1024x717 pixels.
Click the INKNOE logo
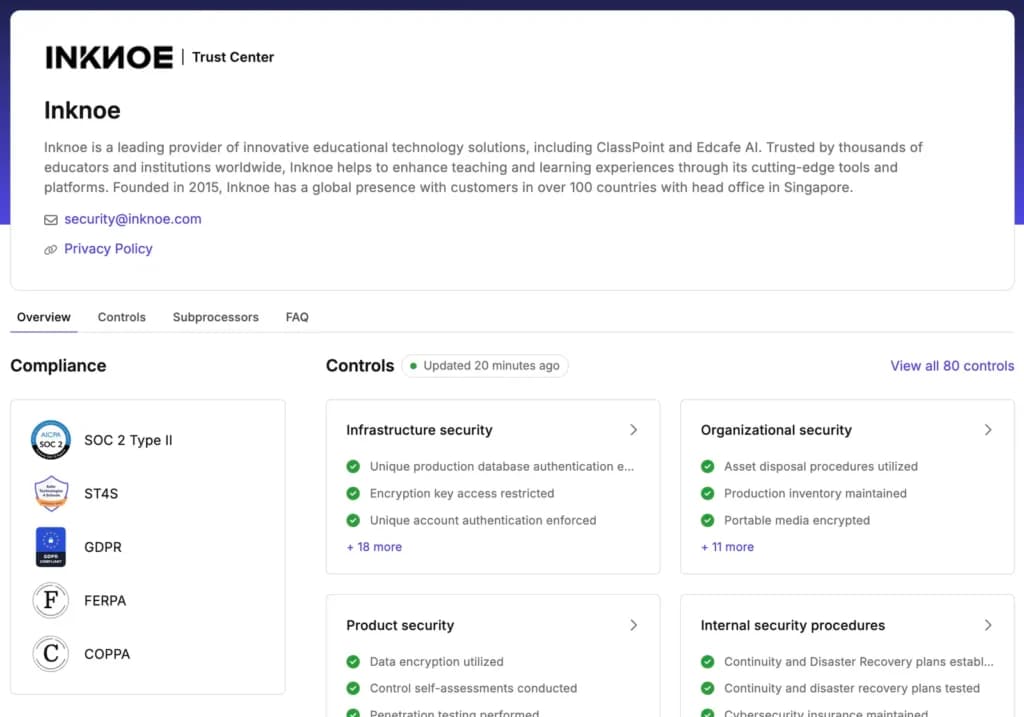click(109, 57)
